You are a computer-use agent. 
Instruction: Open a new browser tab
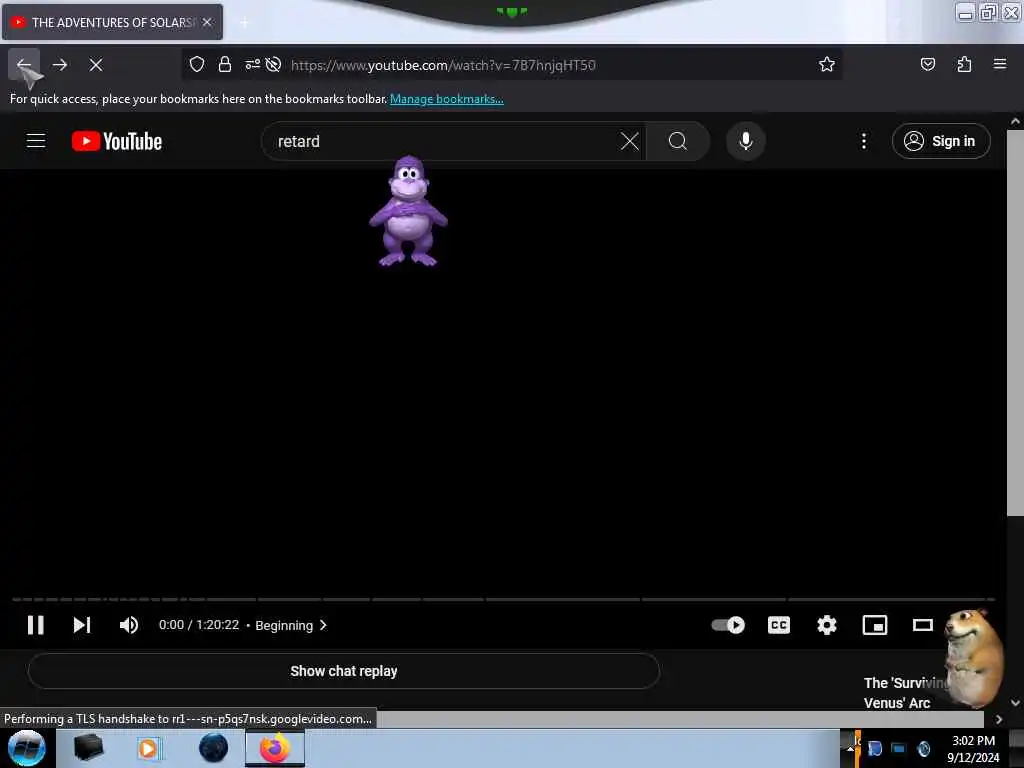(x=244, y=23)
